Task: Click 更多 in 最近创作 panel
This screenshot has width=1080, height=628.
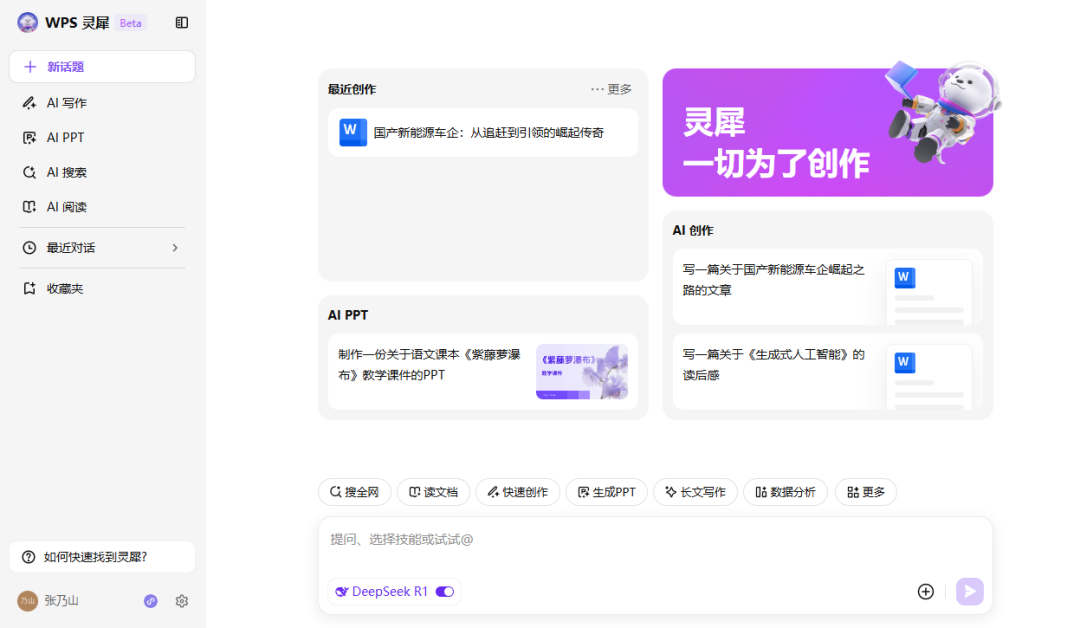Action: (611, 90)
